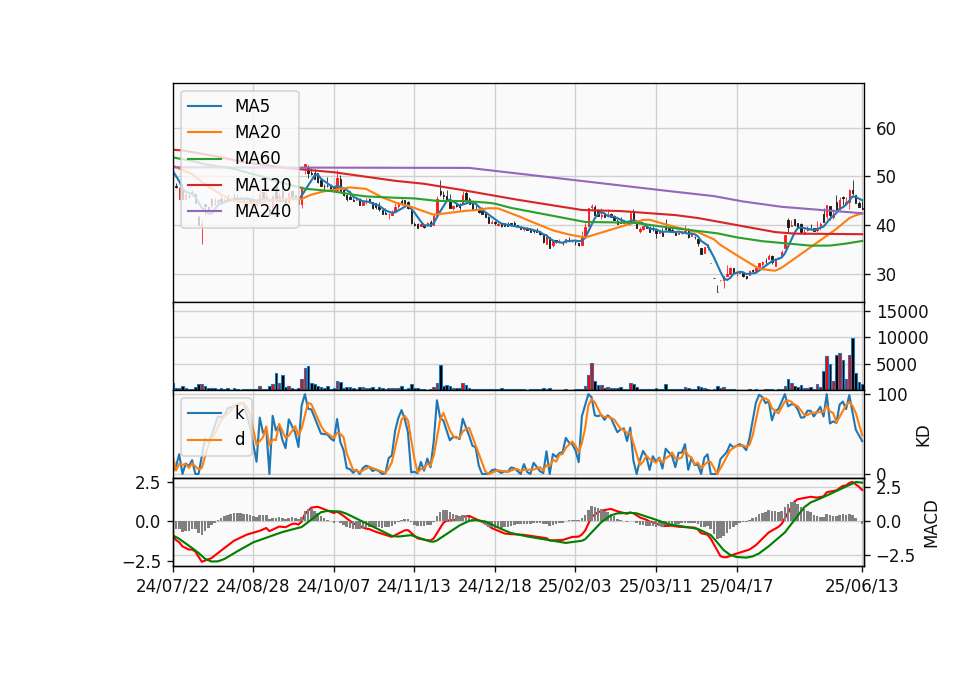Select the 24/11/13 date axis label
The width and height of the screenshot is (960, 690).
414,586
